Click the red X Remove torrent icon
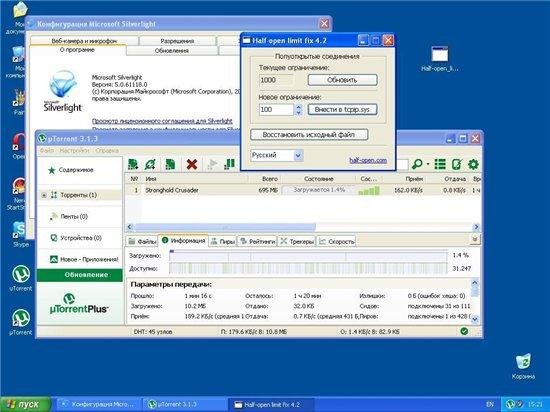This screenshot has height=412, width=550. point(192,164)
